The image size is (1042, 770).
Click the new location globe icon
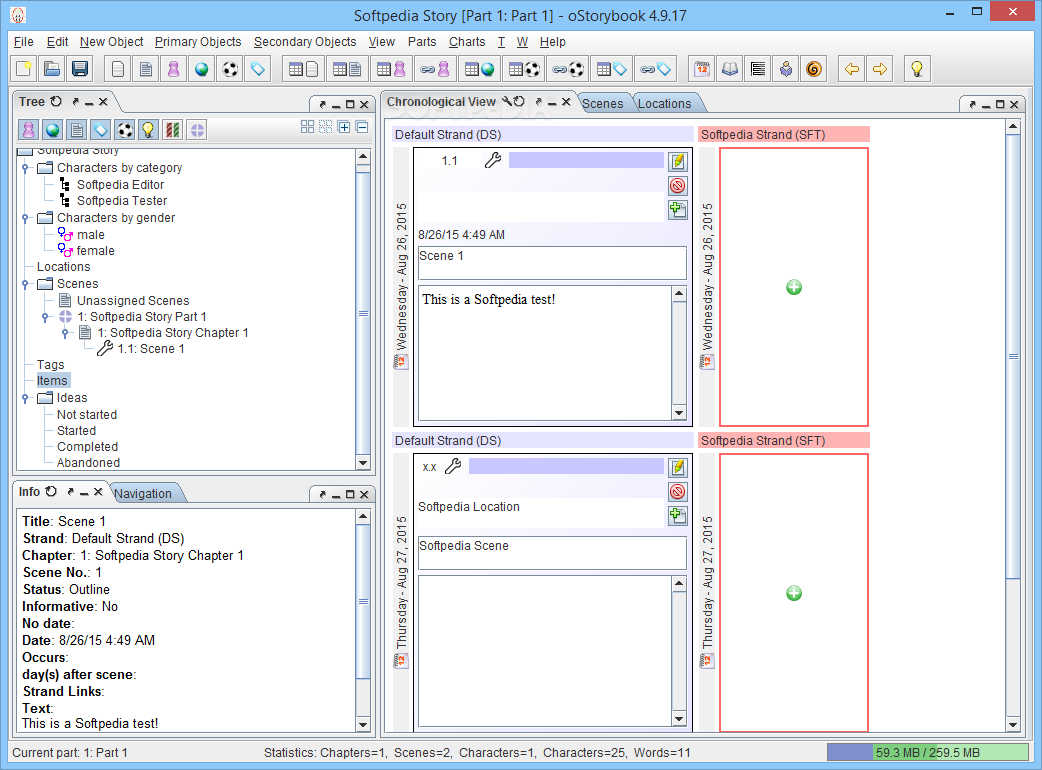coord(202,68)
